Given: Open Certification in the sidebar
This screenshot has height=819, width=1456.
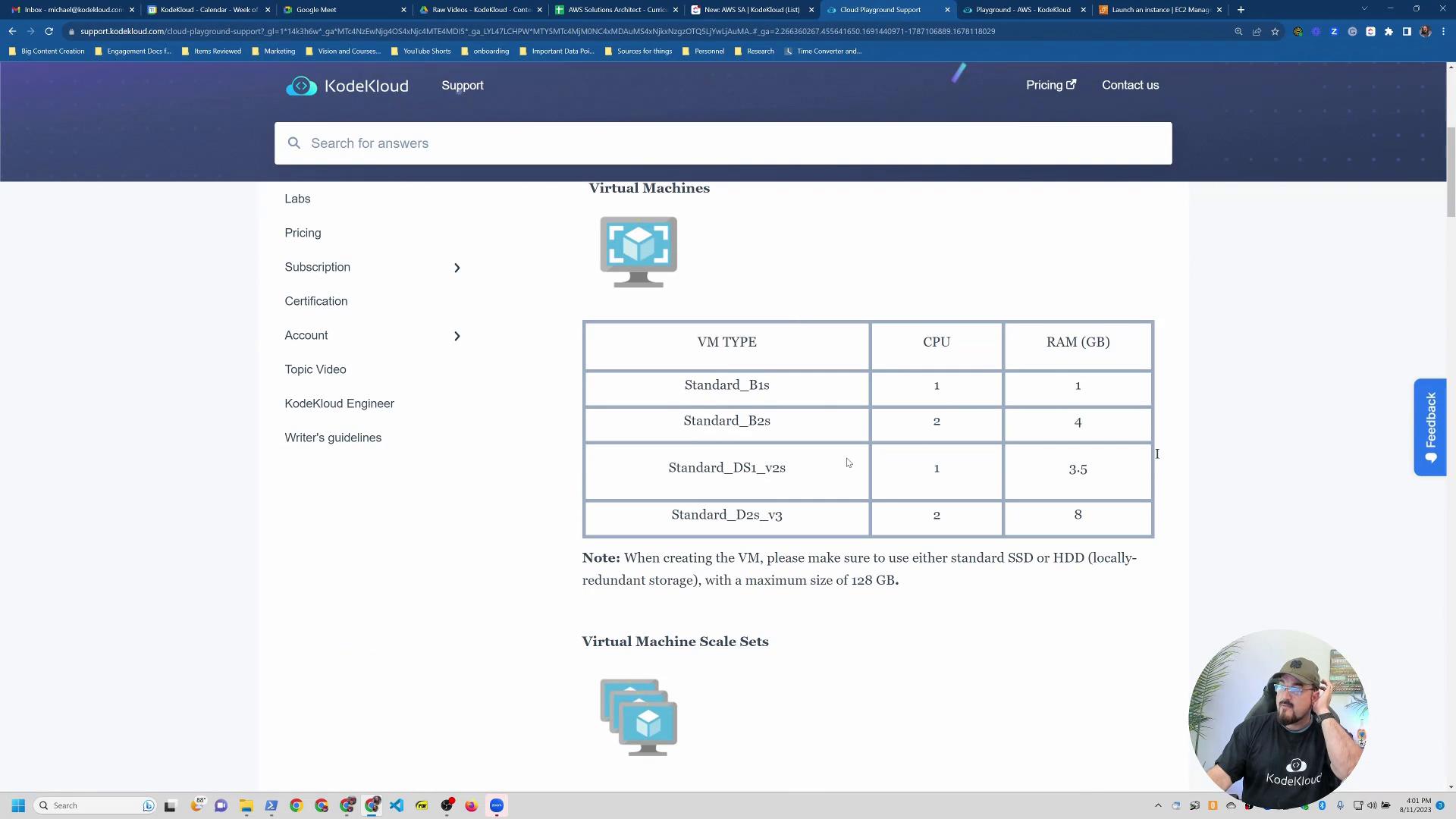Looking at the screenshot, I should (316, 301).
